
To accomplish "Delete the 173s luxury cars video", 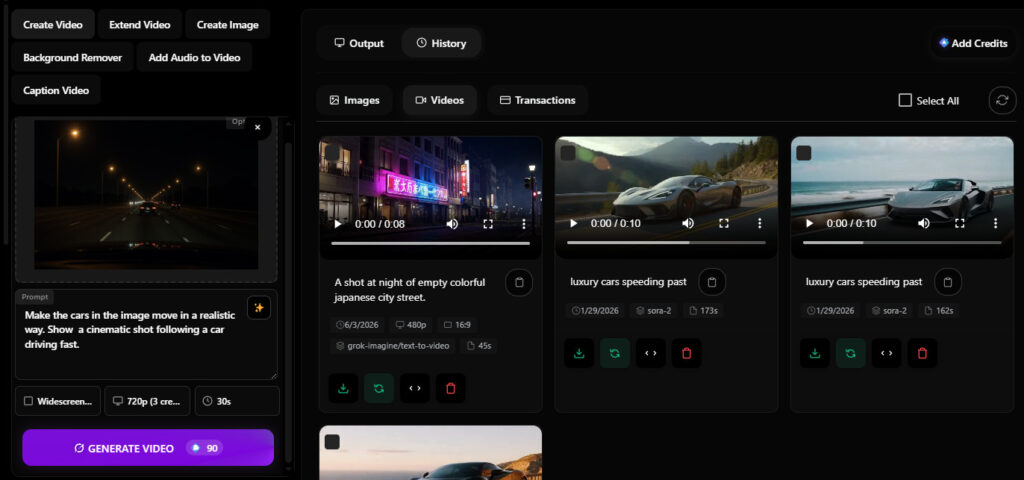I will click(686, 353).
